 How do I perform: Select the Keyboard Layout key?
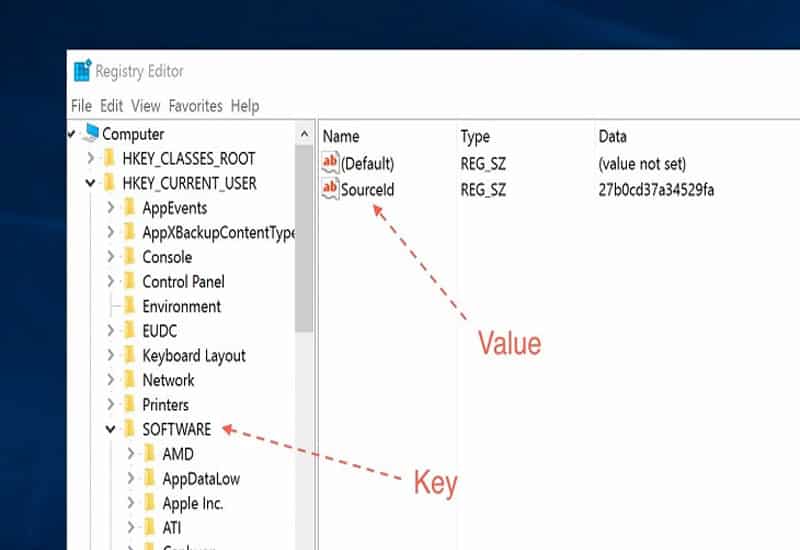(x=193, y=356)
